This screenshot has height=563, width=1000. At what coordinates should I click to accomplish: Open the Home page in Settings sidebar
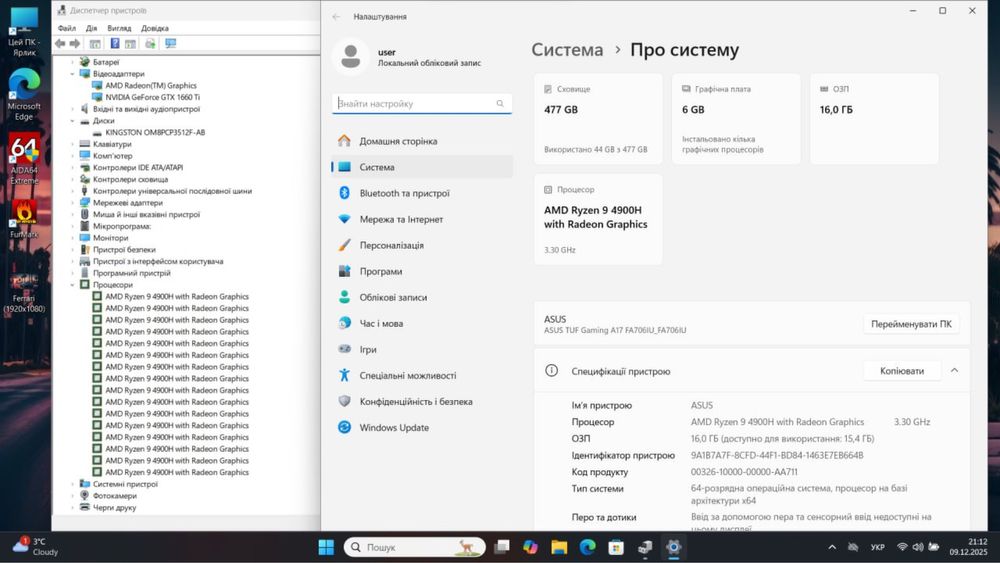pos(422,141)
